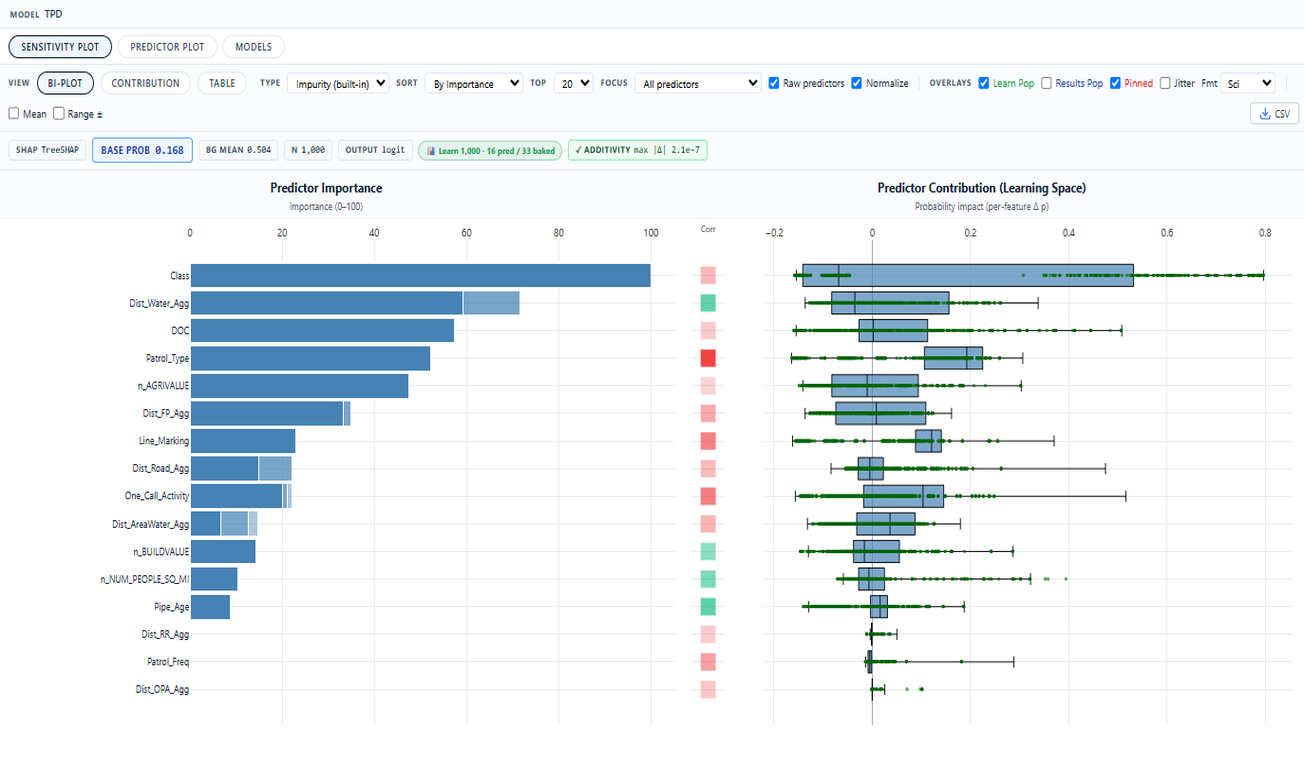
Task: Change the Top count dropdown from 20
Action: [574, 84]
